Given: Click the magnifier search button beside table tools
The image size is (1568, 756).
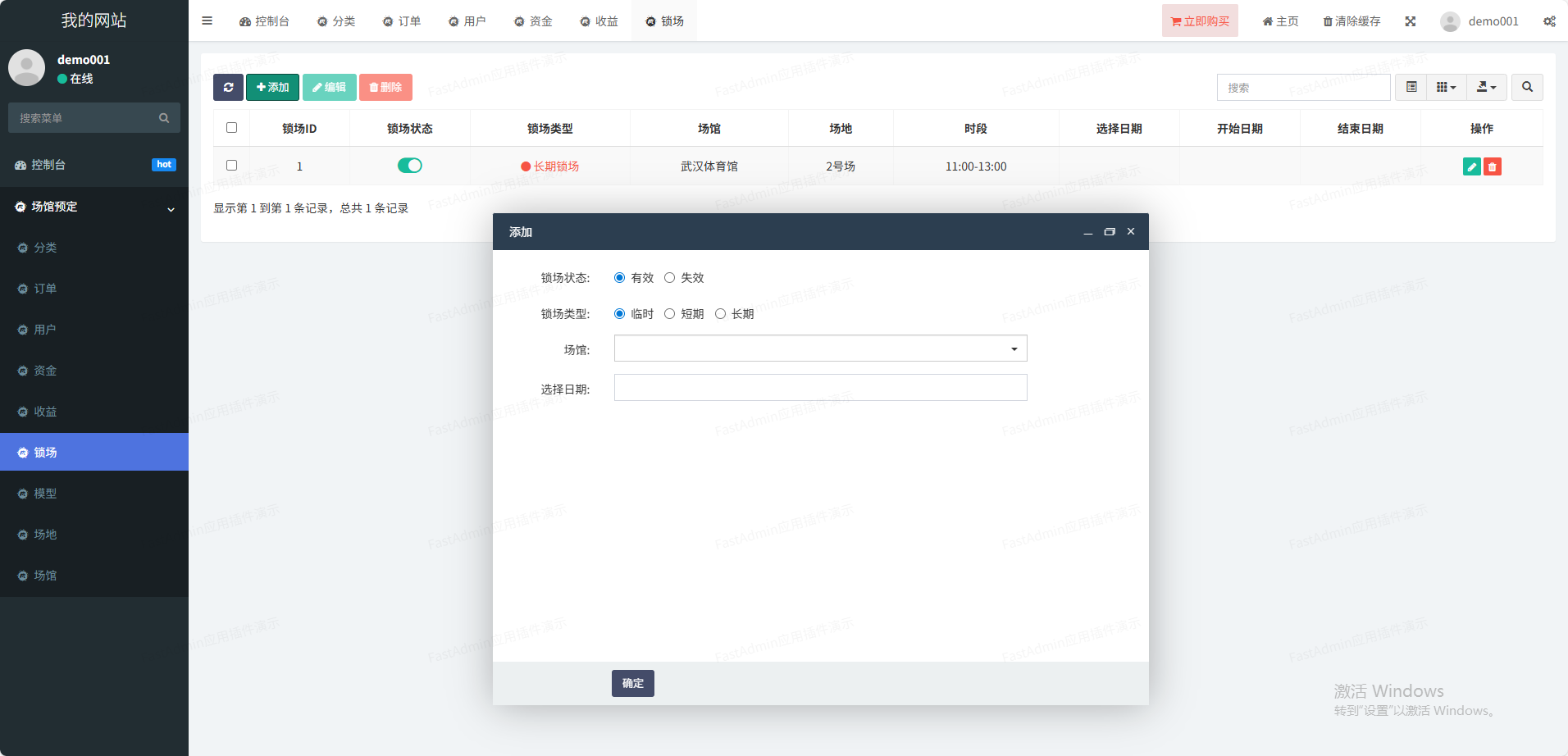Looking at the screenshot, I should coord(1527,87).
